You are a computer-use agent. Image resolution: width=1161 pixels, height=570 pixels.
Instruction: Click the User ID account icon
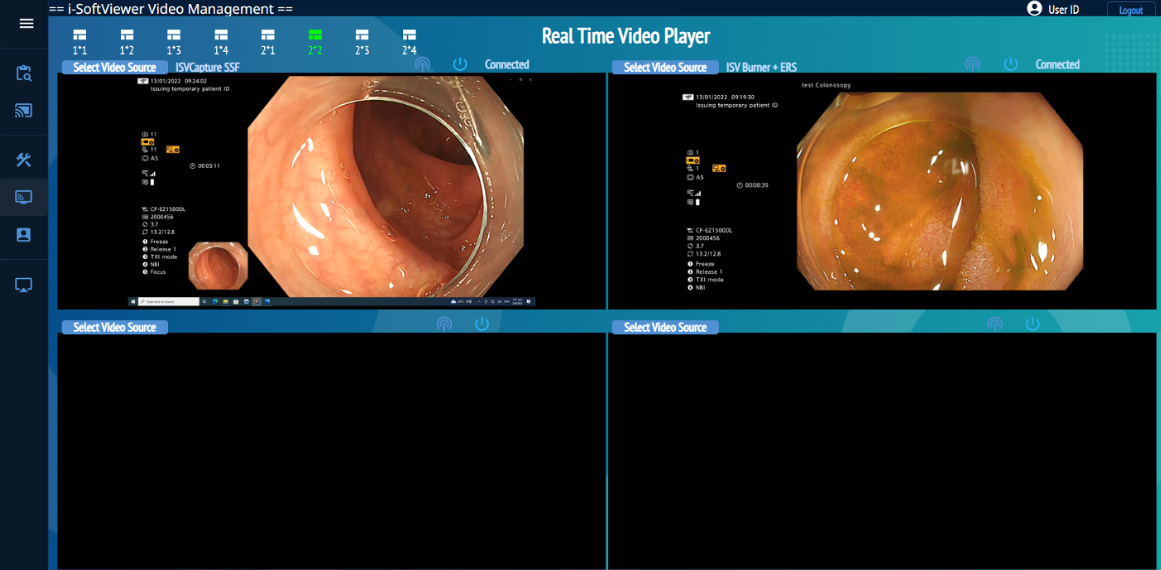[x=1034, y=9]
